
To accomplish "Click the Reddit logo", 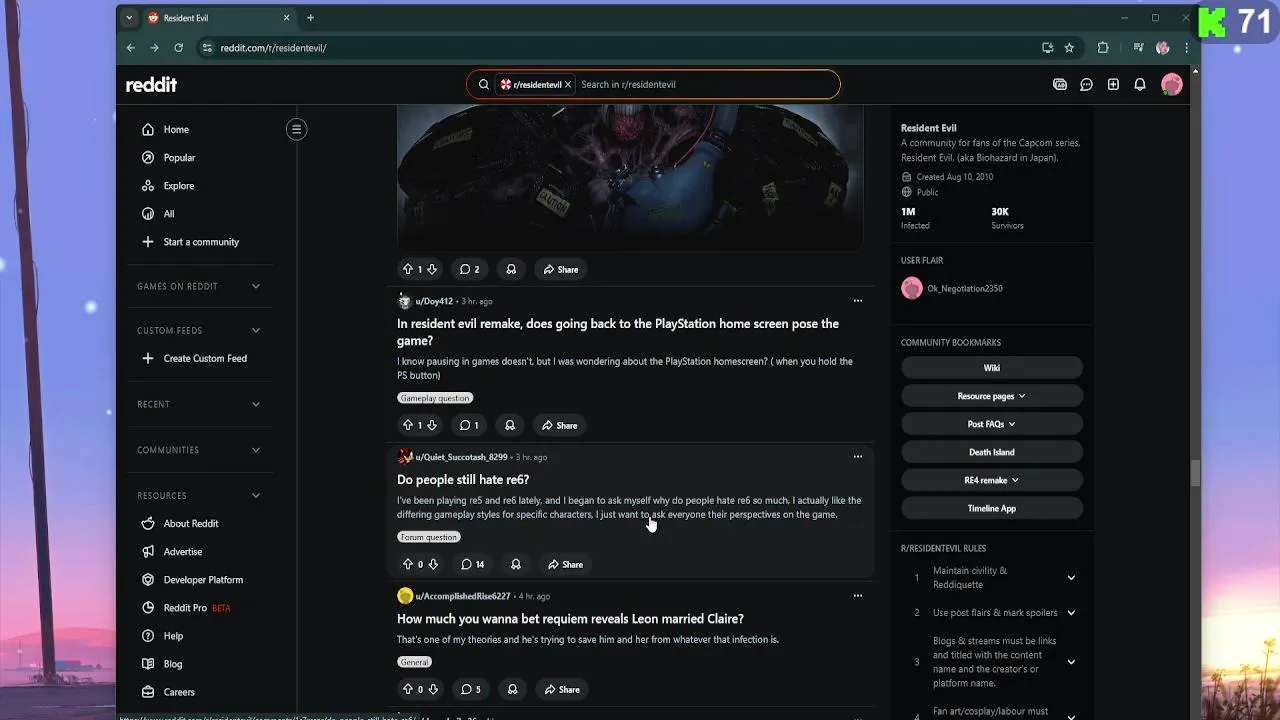I will 151,85.
